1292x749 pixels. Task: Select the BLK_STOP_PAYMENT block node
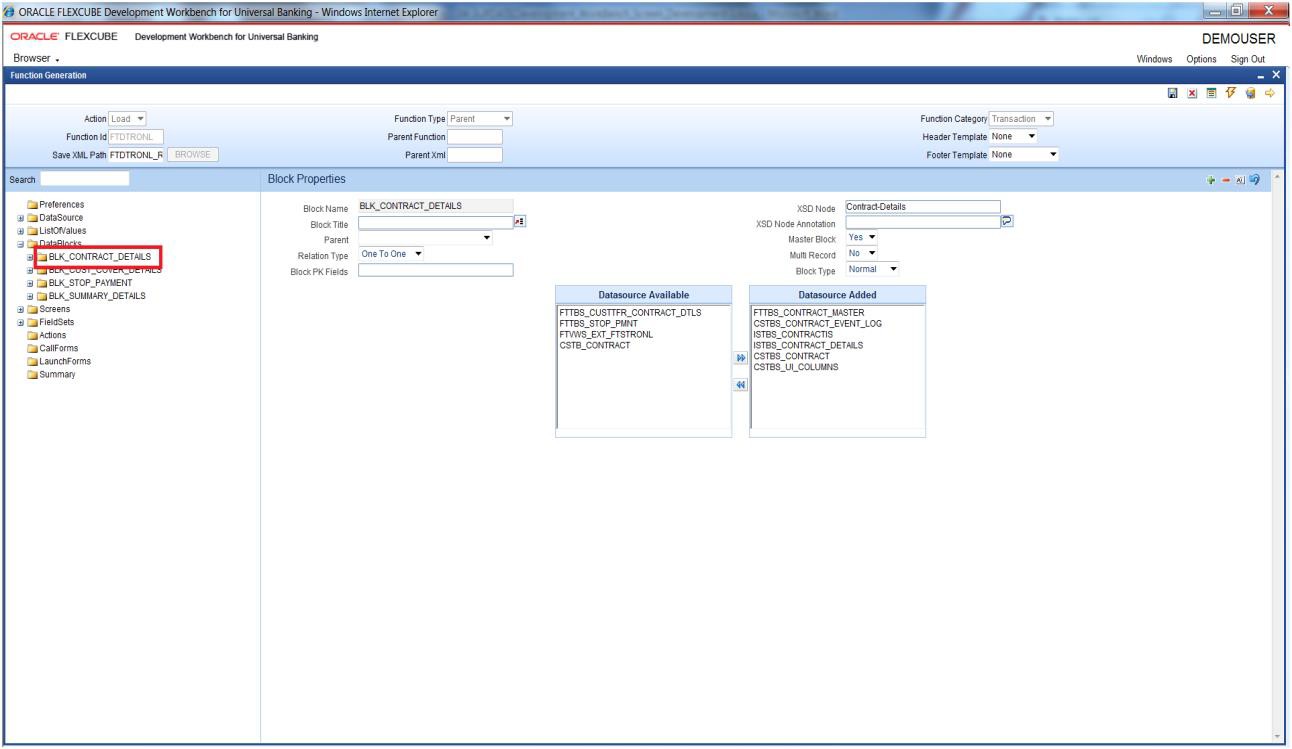pos(90,283)
